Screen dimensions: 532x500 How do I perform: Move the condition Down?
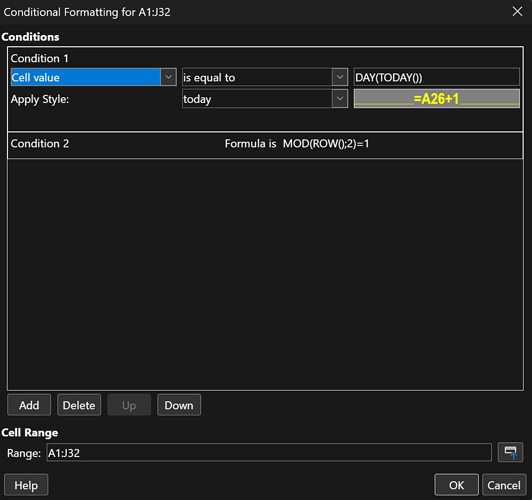[x=179, y=405]
